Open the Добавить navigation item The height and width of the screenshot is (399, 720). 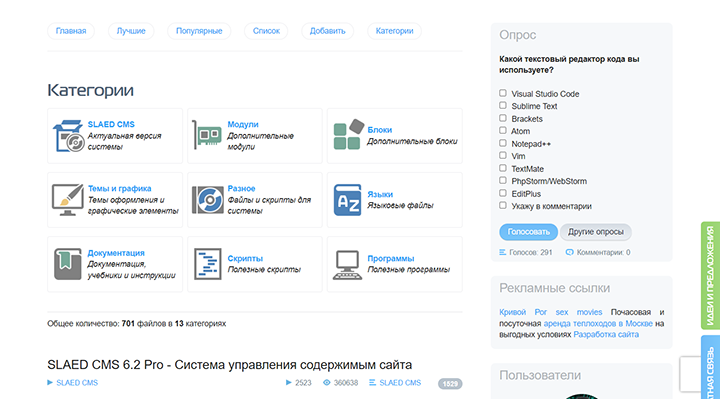327,31
